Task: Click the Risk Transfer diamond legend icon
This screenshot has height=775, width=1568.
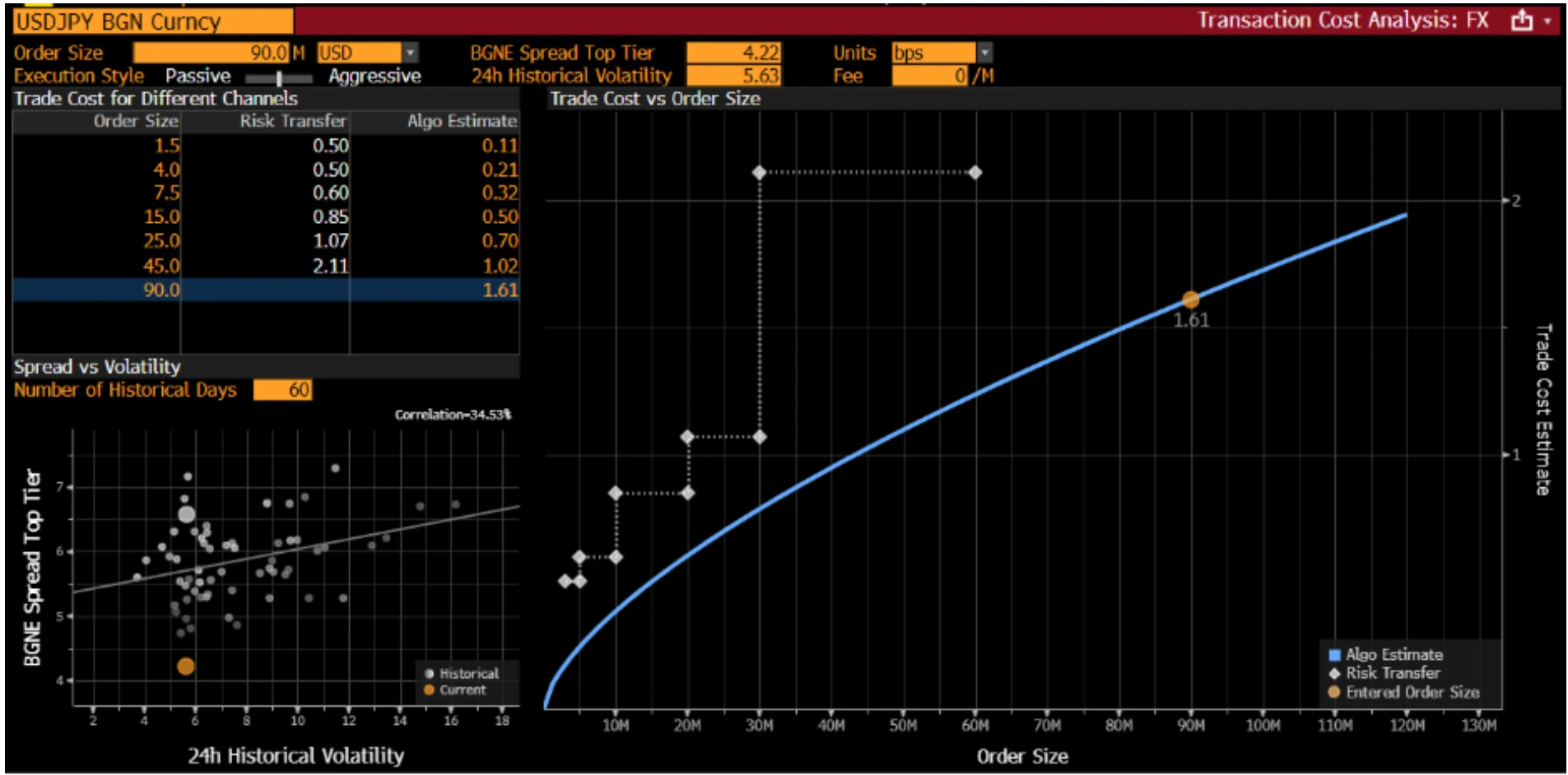Action: [x=1334, y=673]
